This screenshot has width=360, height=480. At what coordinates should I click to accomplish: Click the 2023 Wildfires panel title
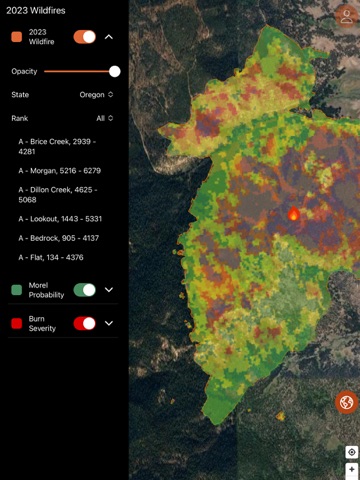click(x=36, y=11)
